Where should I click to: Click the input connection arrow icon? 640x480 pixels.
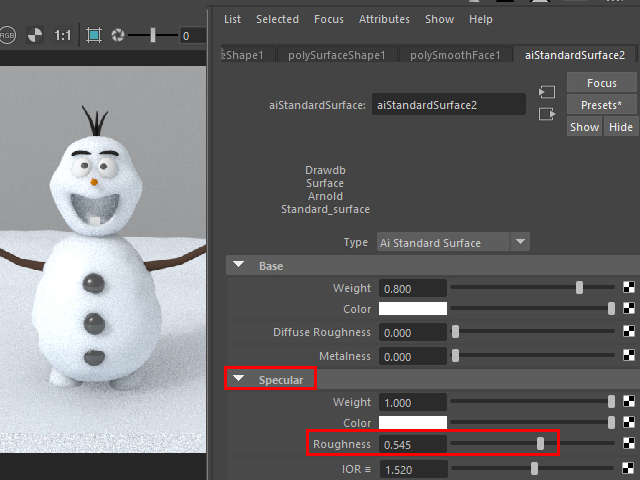(546, 92)
